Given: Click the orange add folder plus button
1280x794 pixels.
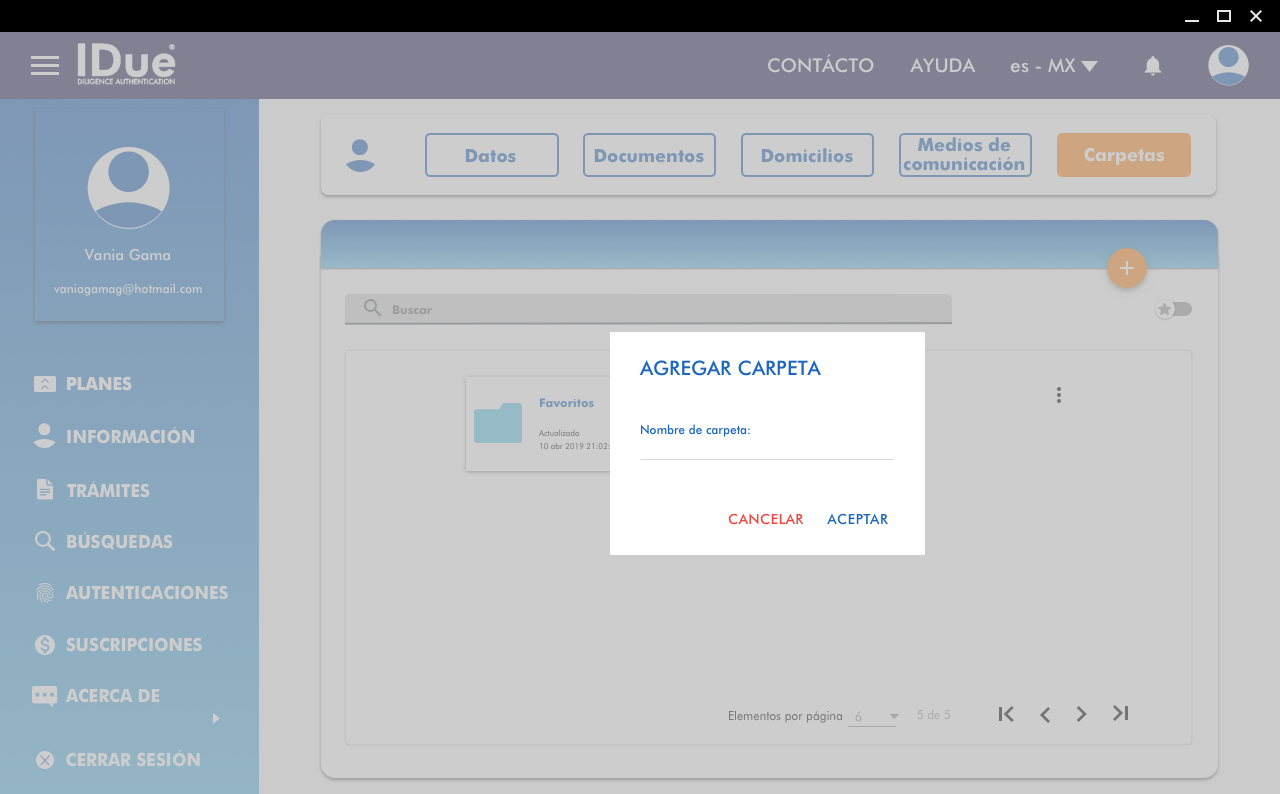Looking at the screenshot, I should [1126, 268].
